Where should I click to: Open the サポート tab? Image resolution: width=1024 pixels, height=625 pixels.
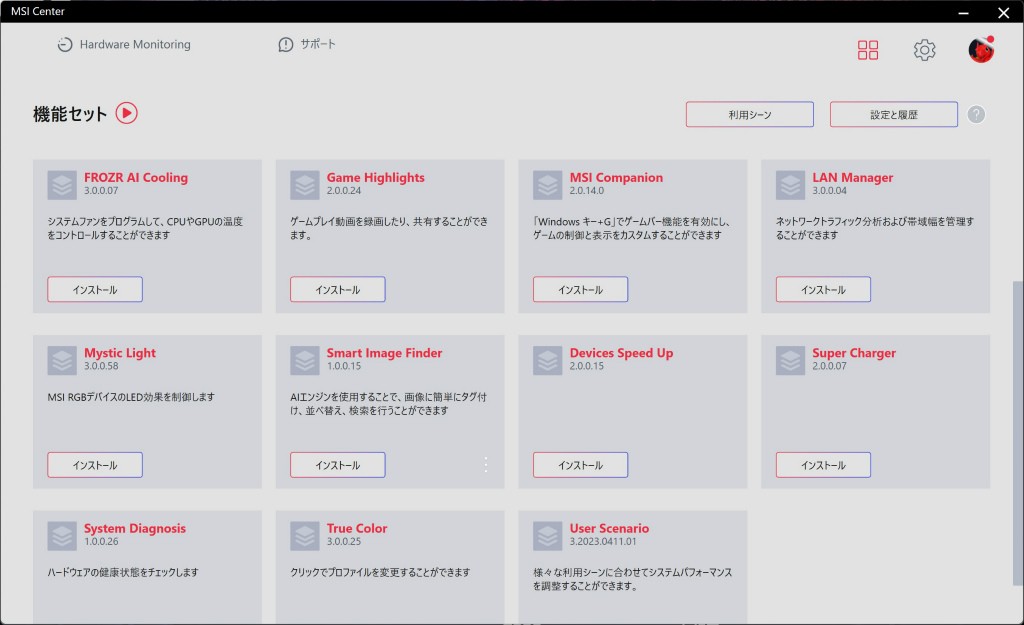click(307, 45)
